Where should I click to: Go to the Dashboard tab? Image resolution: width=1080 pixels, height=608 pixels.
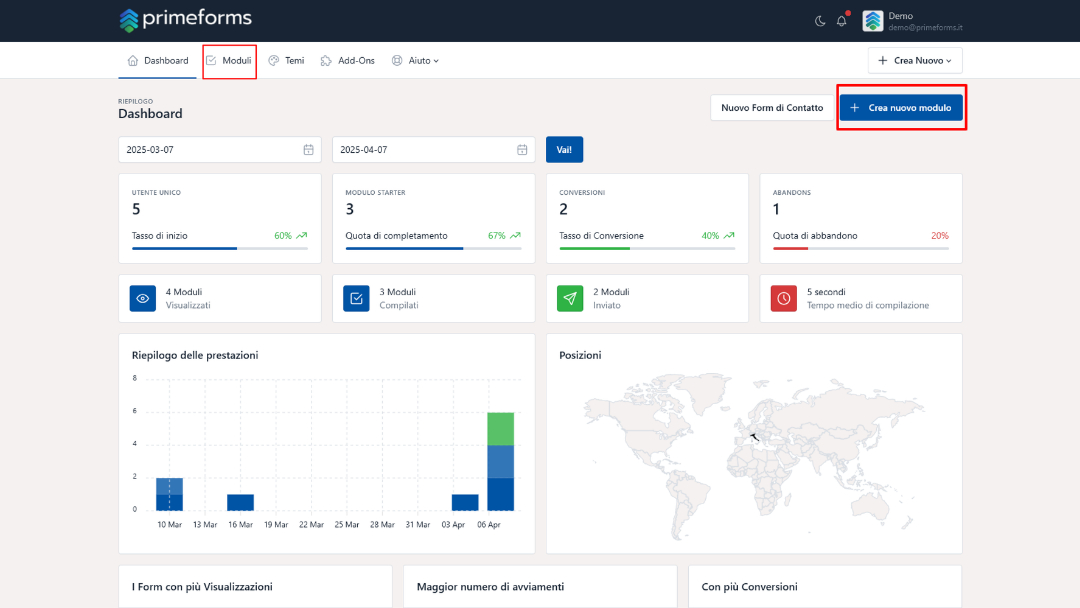pos(158,61)
